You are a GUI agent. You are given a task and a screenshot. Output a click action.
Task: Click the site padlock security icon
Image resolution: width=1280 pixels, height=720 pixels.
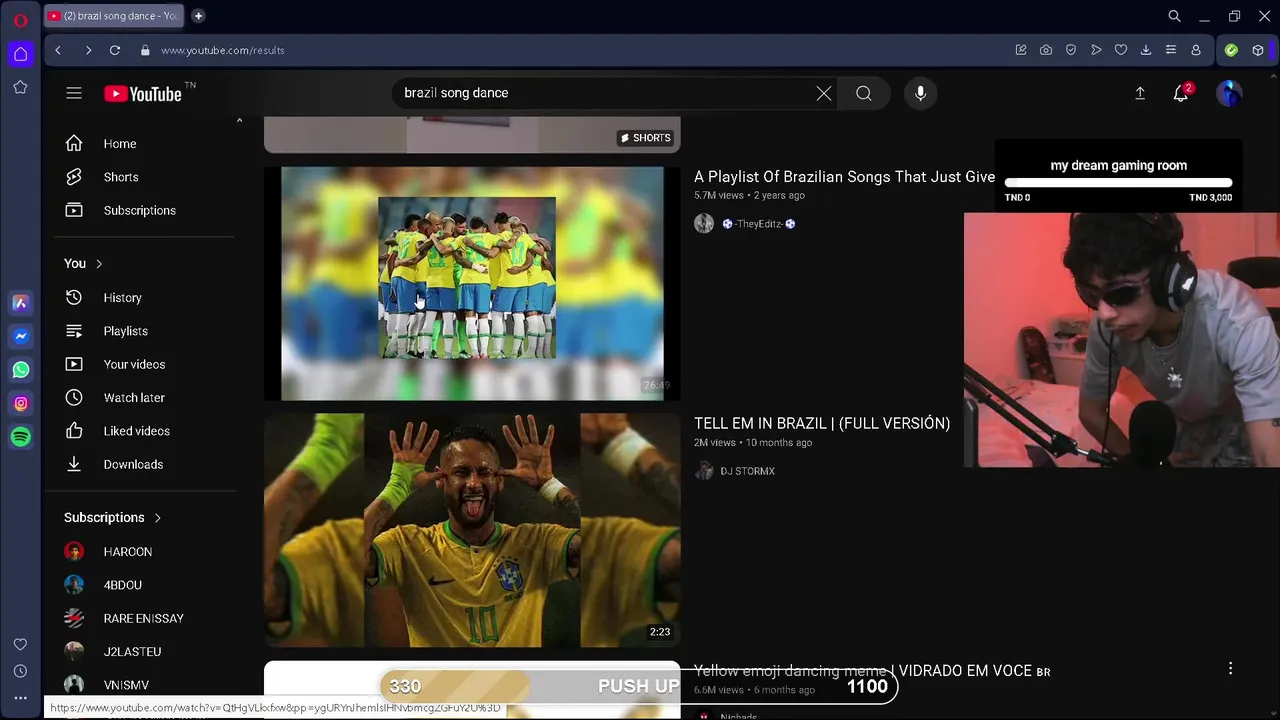coord(145,50)
